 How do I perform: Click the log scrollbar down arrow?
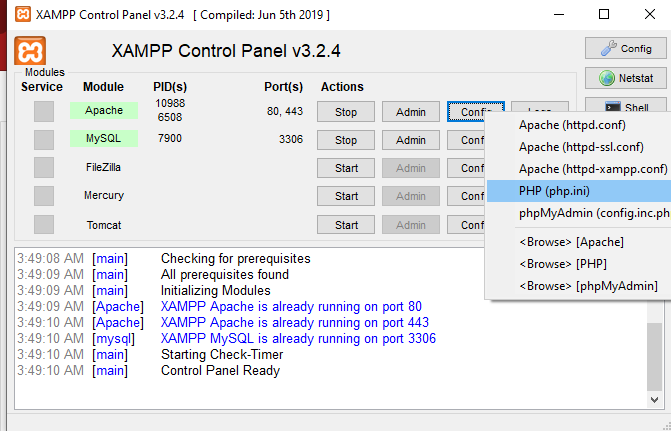tap(654, 400)
